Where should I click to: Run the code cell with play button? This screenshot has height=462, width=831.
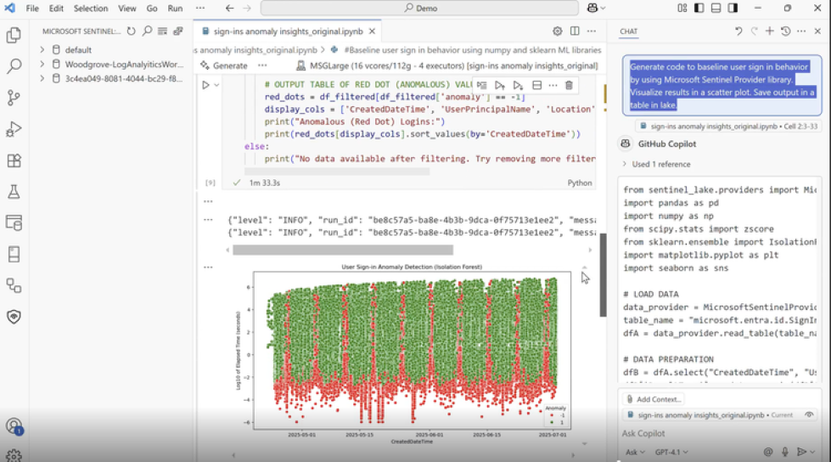[206, 85]
